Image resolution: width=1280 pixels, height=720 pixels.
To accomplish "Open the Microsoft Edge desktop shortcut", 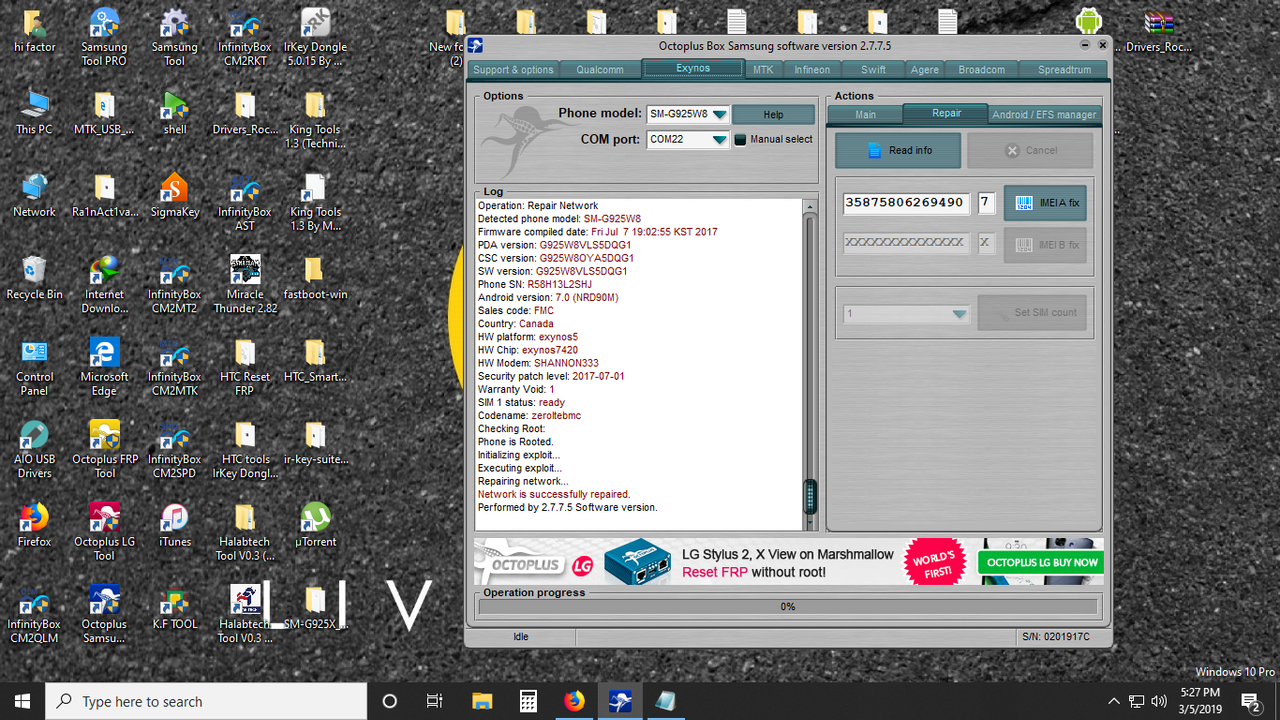I will [x=104, y=367].
